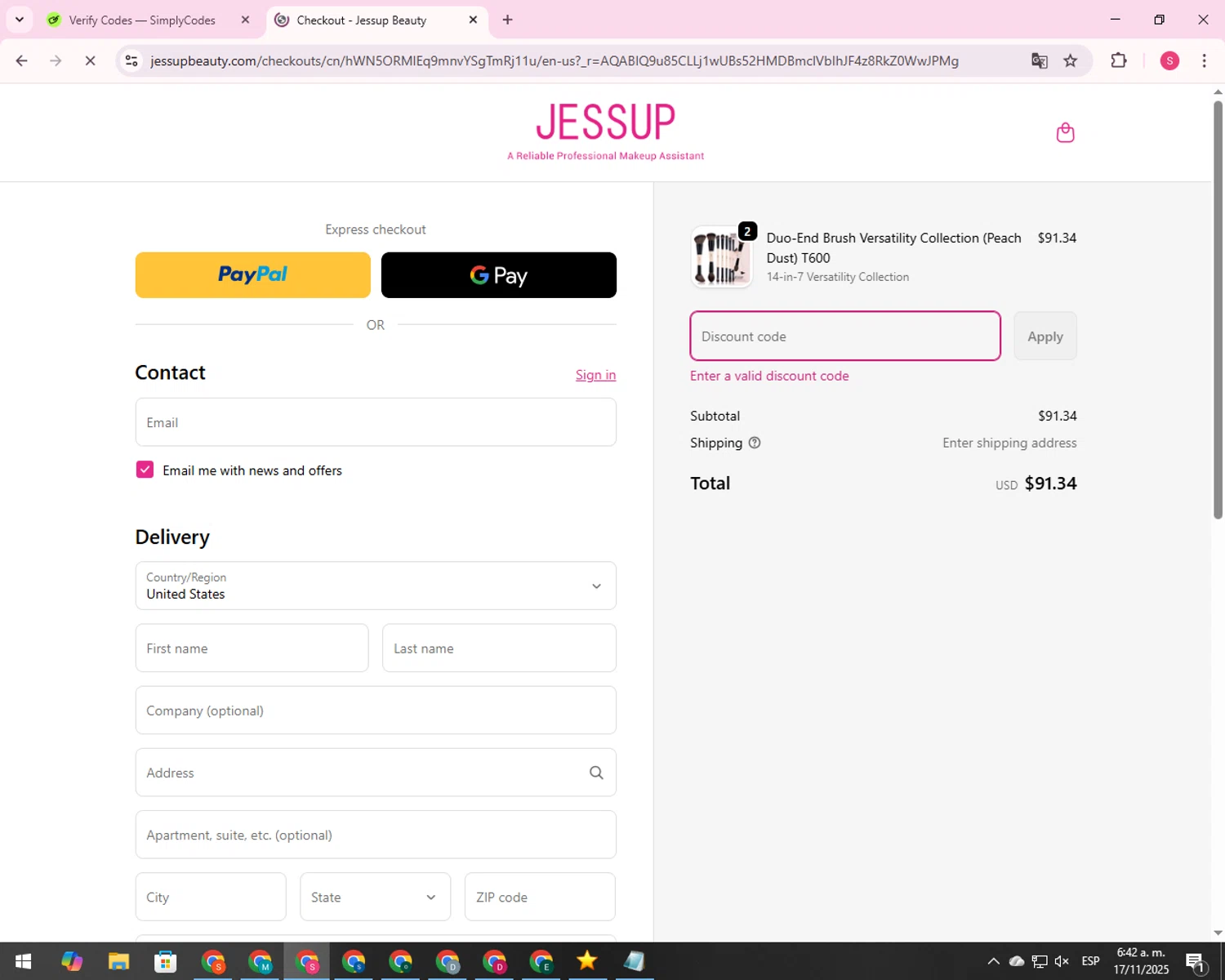
Task: Click the Enter shipping address text
Action: (1009, 443)
